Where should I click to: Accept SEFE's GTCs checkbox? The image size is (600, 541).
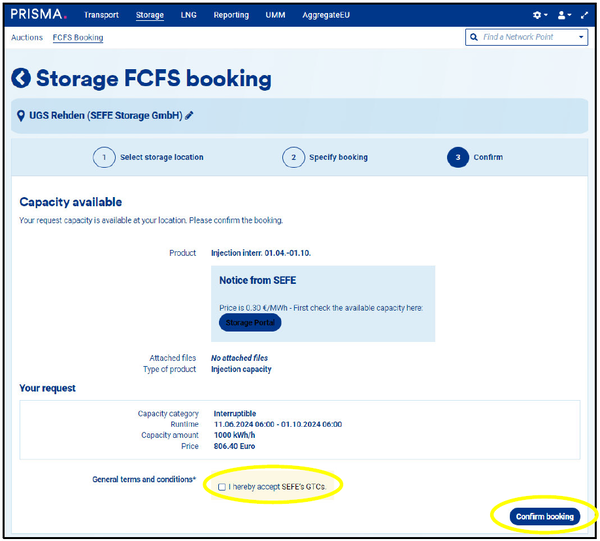pos(222,486)
